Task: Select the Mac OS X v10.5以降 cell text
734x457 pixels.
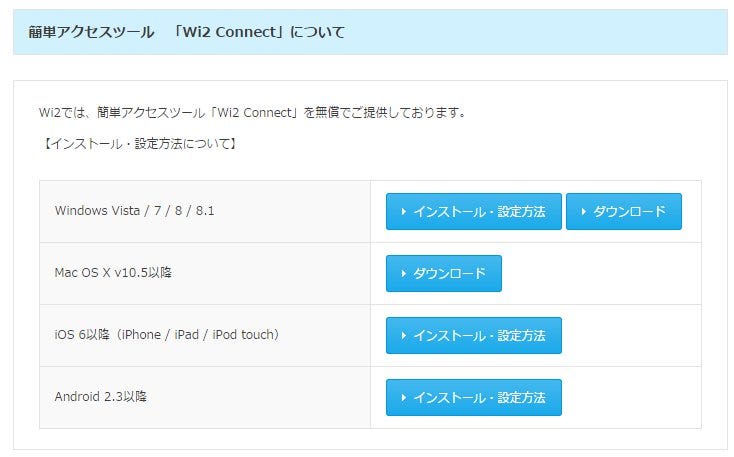Action: pos(113,273)
